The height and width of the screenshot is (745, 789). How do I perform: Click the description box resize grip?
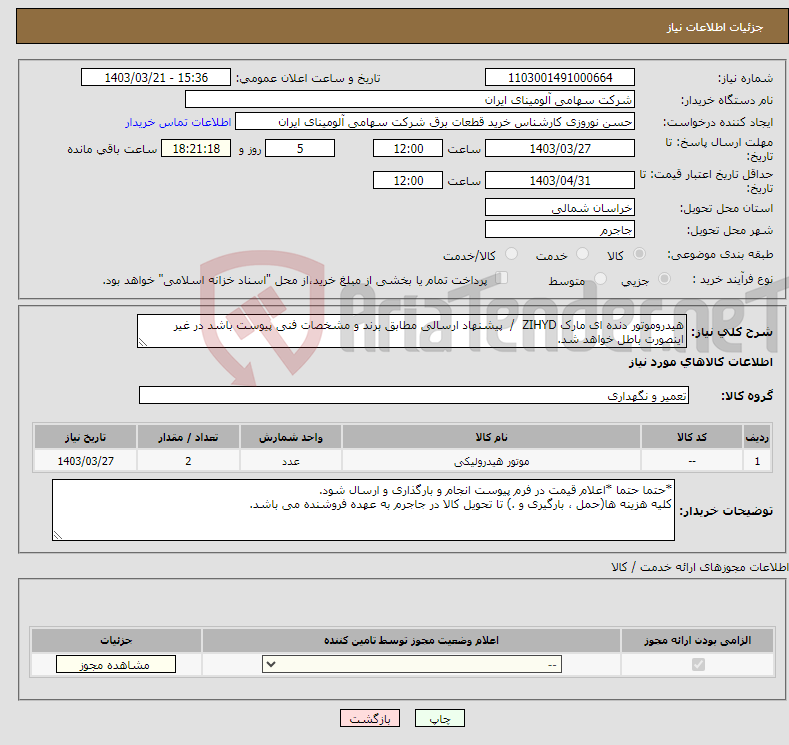tap(143, 343)
